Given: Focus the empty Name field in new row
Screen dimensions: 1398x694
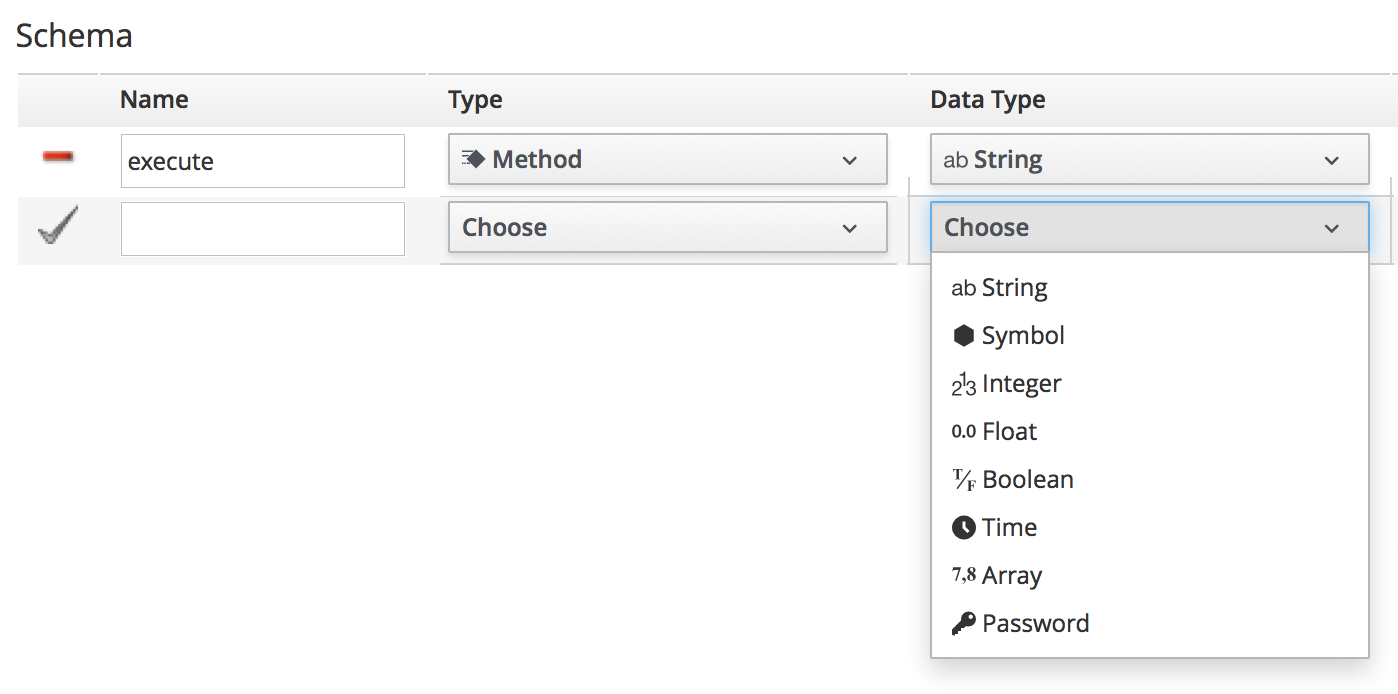Looking at the screenshot, I should (x=262, y=229).
